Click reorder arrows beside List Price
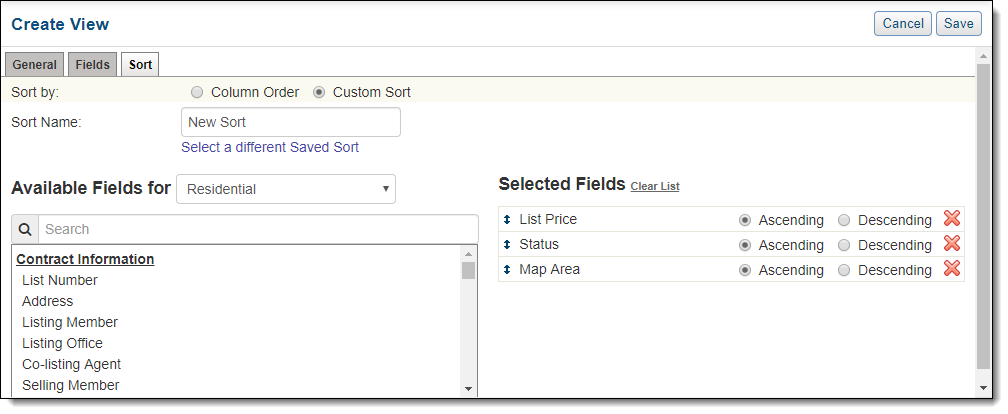Image resolution: width=1008 pixels, height=414 pixels. coord(507,220)
